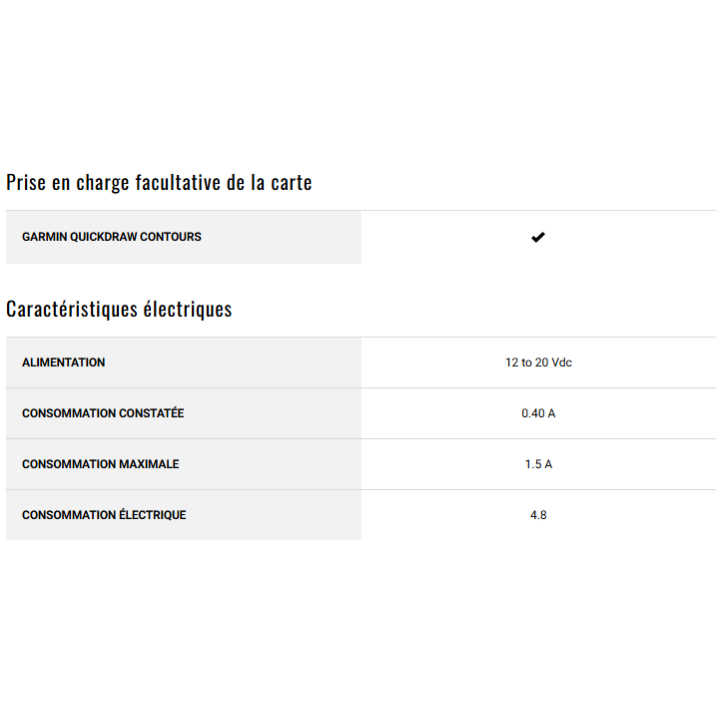720x720 pixels.
Task: Click 'Vdc' in the power supply value
Action: pos(561,363)
